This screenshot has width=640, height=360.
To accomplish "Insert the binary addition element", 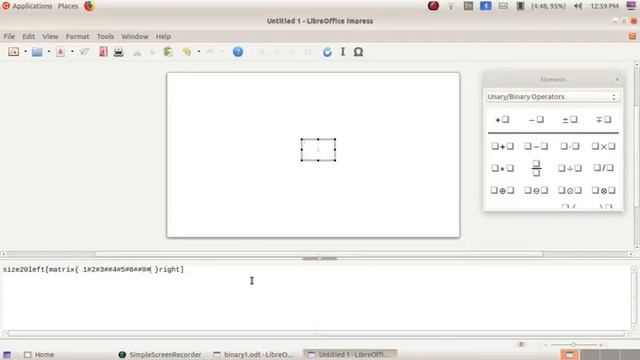I will point(502,146).
